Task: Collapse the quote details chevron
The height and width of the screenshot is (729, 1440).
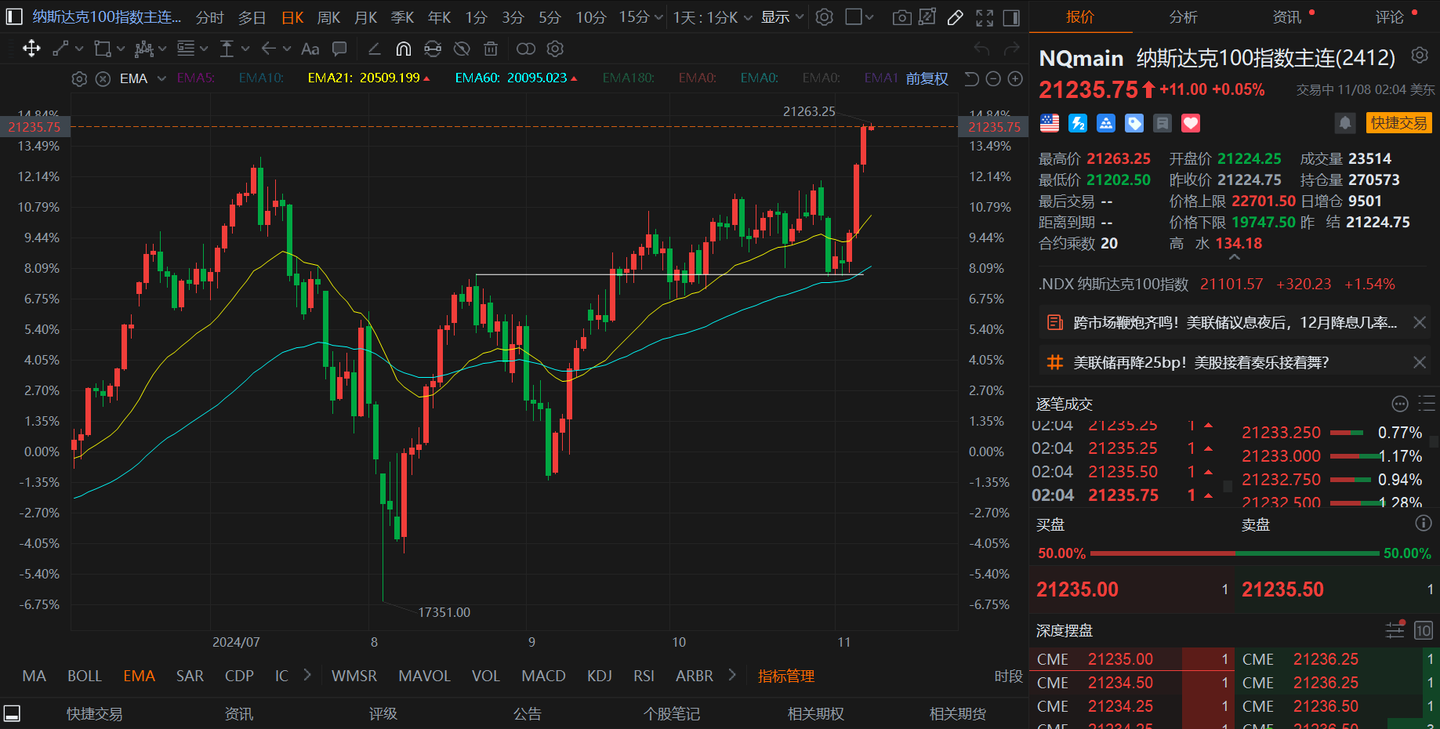Action: pyautogui.click(x=1235, y=259)
